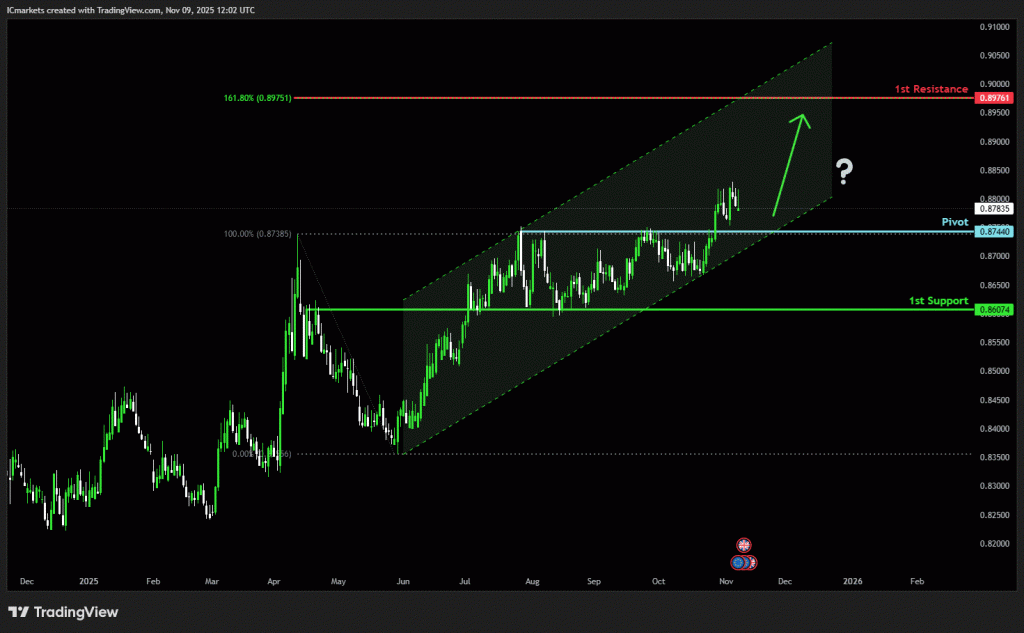Viewport: 1024px width, 633px height.
Task: Click the UK flag economic event icon
Action: click(x=743, y=545)
